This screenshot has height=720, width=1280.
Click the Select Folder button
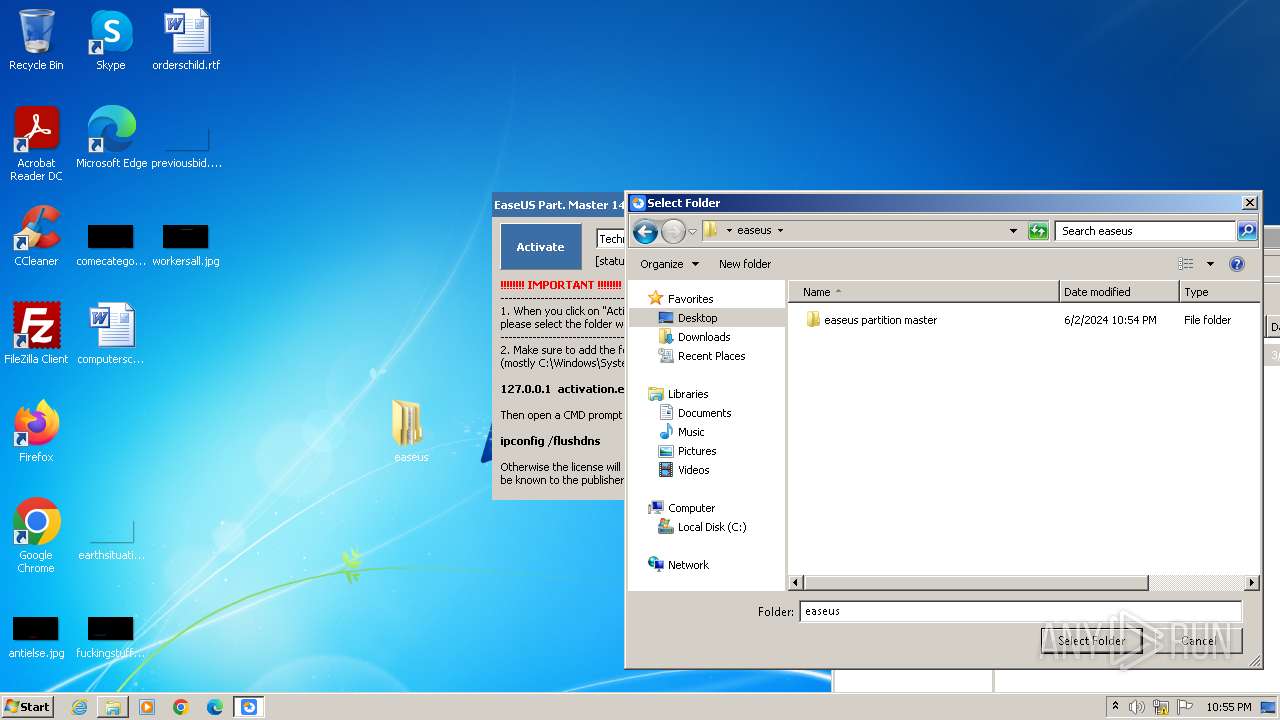tap(1091, 641)
